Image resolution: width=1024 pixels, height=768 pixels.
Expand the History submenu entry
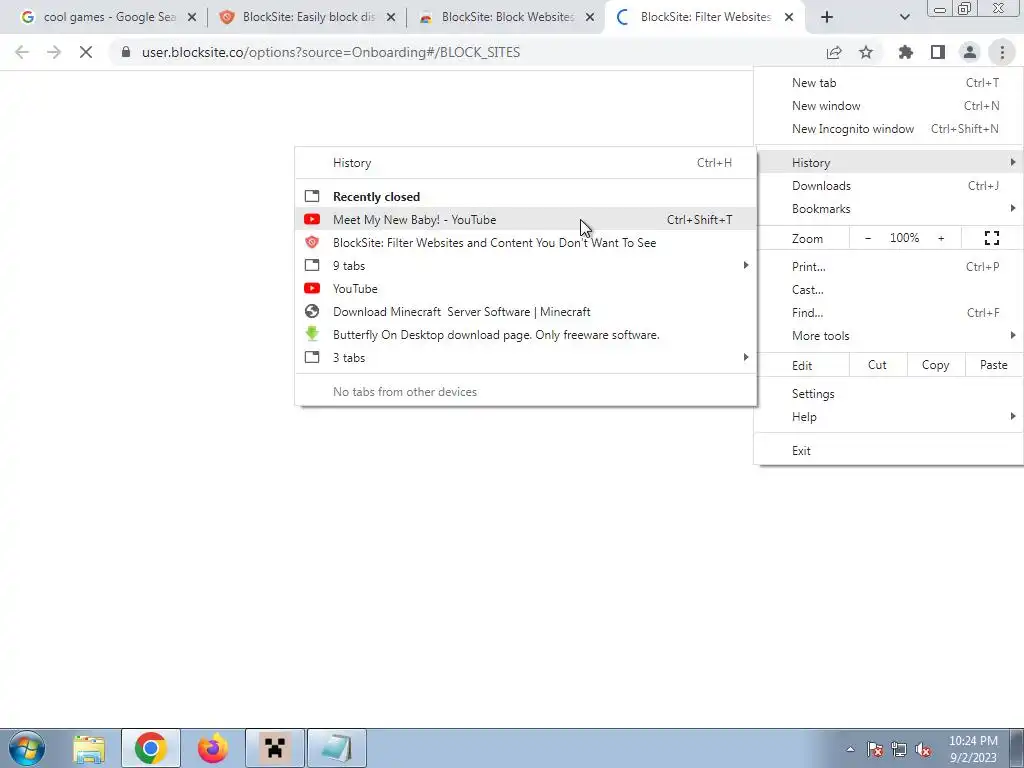click(x=888, y=163)
